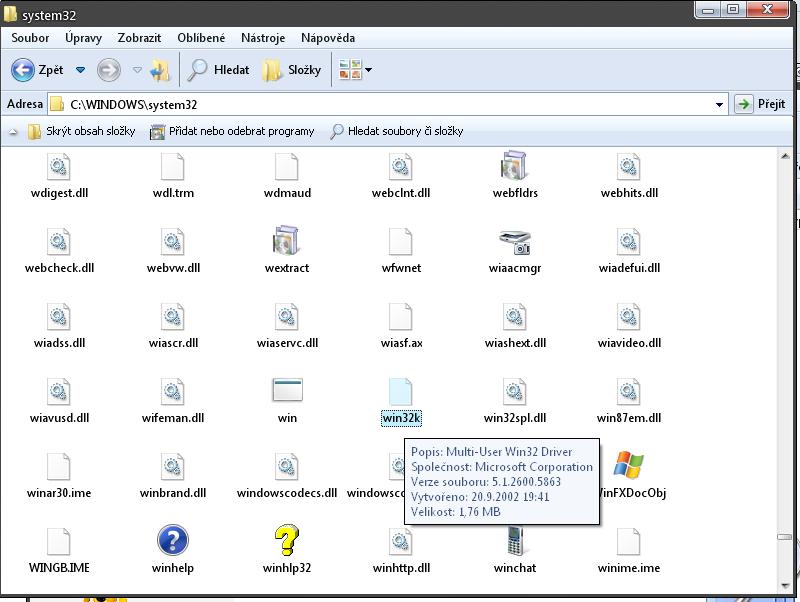Open the Nástroje menu
Viewport: 800px width, 602px height.
pyautogui.click(x=263, y=38)
